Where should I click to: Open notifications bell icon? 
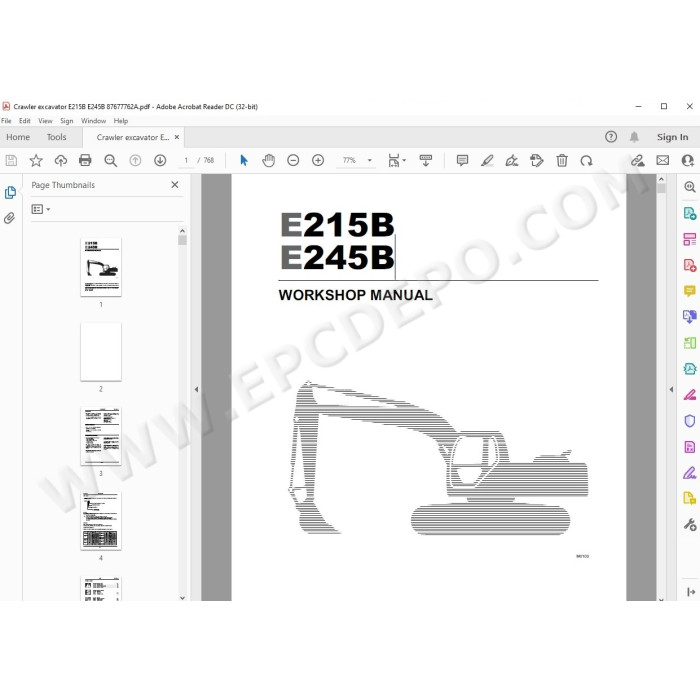point(634,137)
